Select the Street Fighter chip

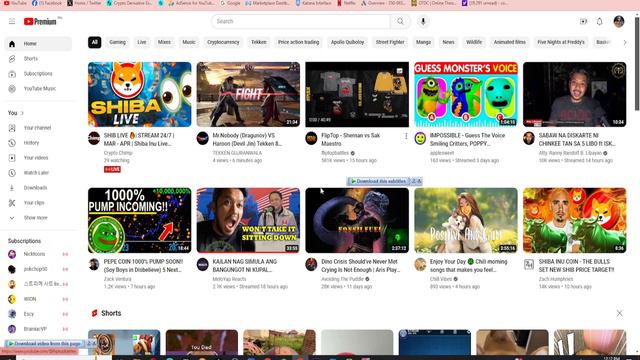390,42
